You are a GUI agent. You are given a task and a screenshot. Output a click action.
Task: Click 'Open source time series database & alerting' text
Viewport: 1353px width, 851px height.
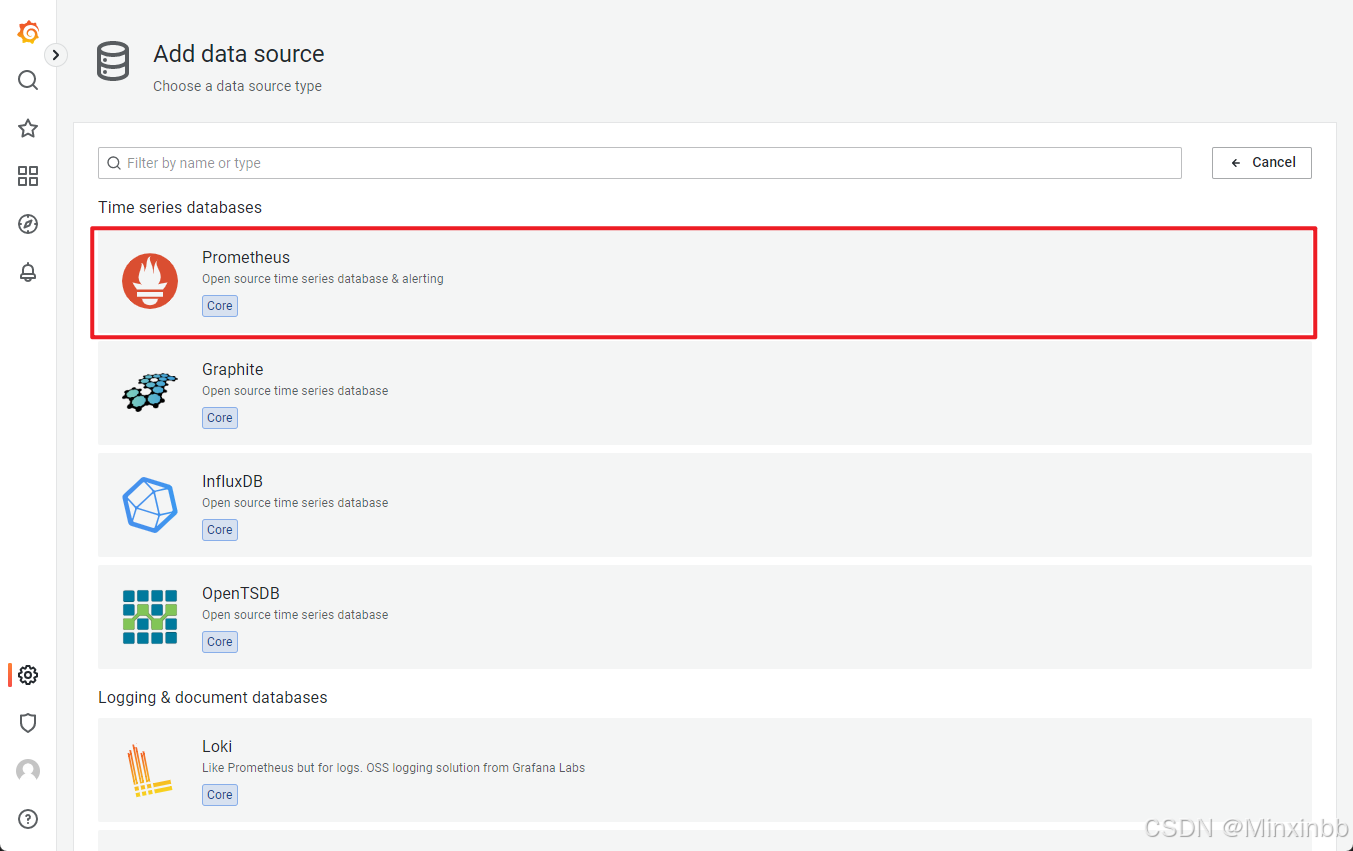(x=323, y=279)
